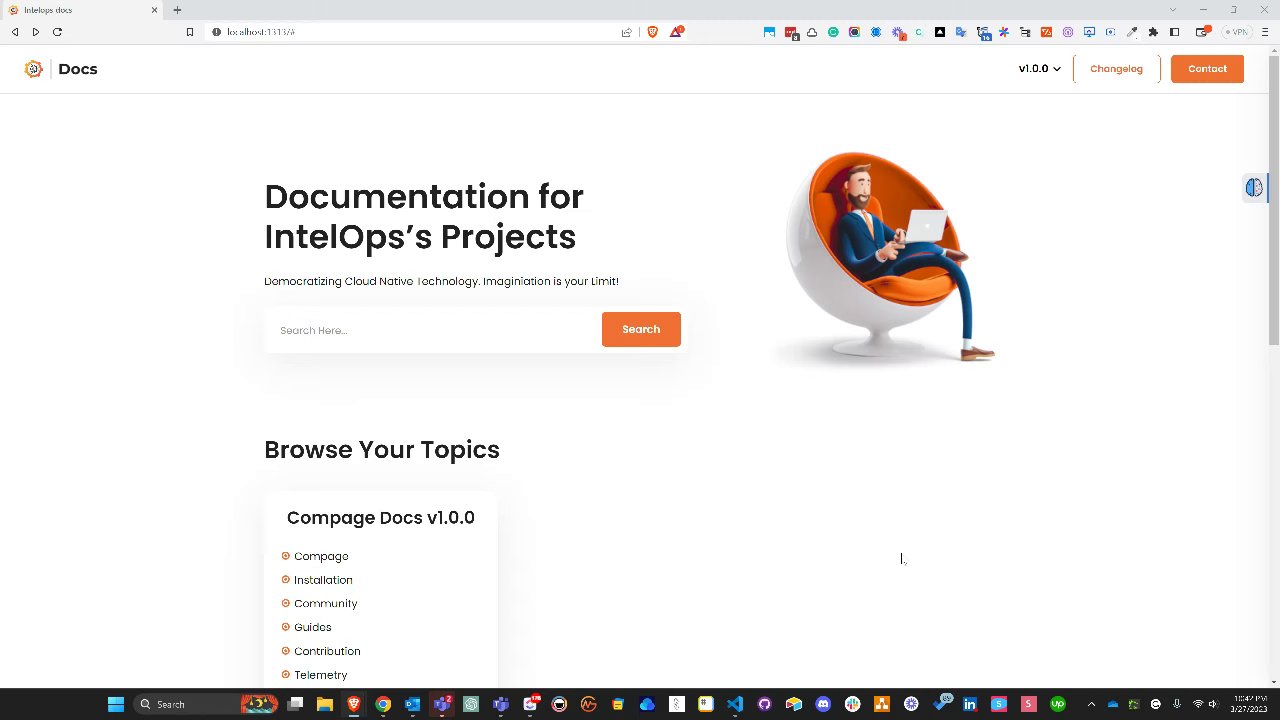Open a new browser tab
The width and height of the screenshot is (1280, 720).
click(x=177, y=10)
